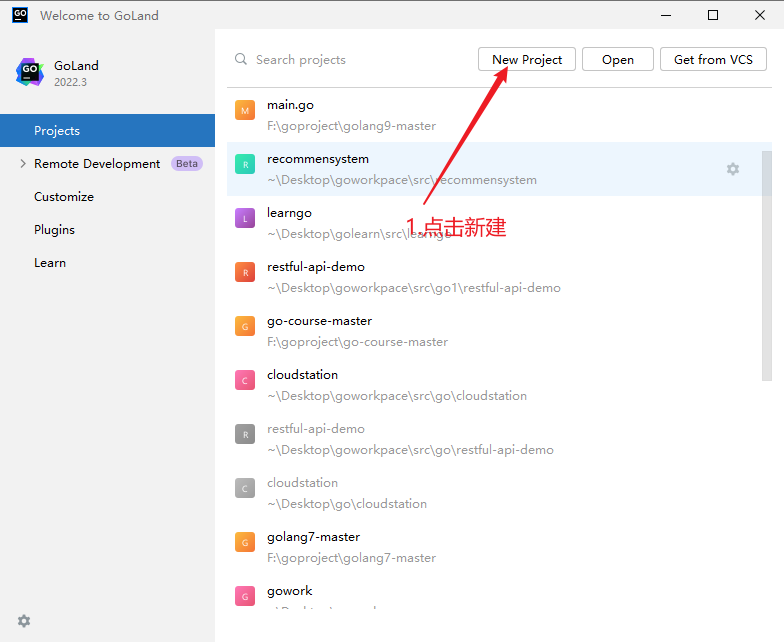Click the GoLand 2022.3 version text
Image resolution: width=784 pixels, height=642 pixels.
coord(70,82)
